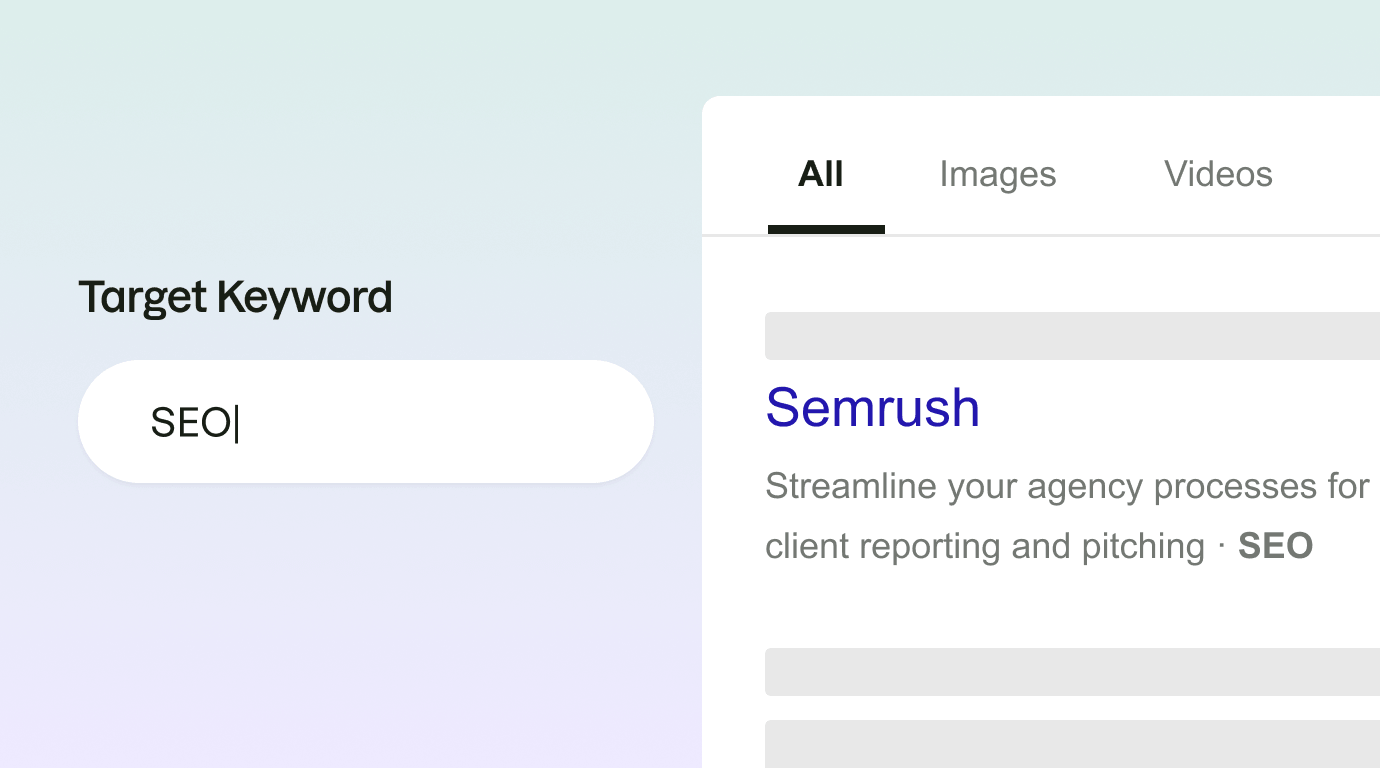Click the 'Target Keyword' label text

[x=235, y=298]
